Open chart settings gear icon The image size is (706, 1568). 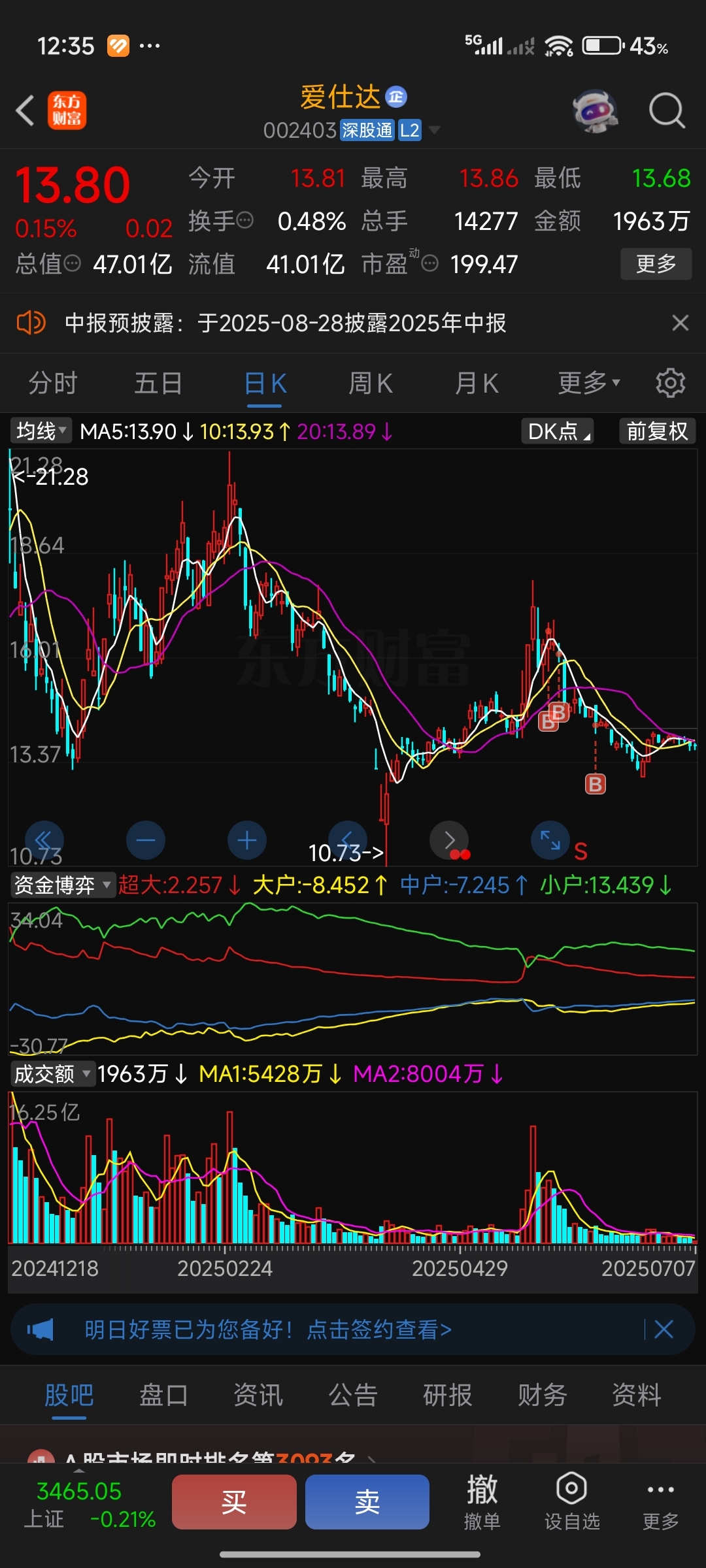coord(670,383)
